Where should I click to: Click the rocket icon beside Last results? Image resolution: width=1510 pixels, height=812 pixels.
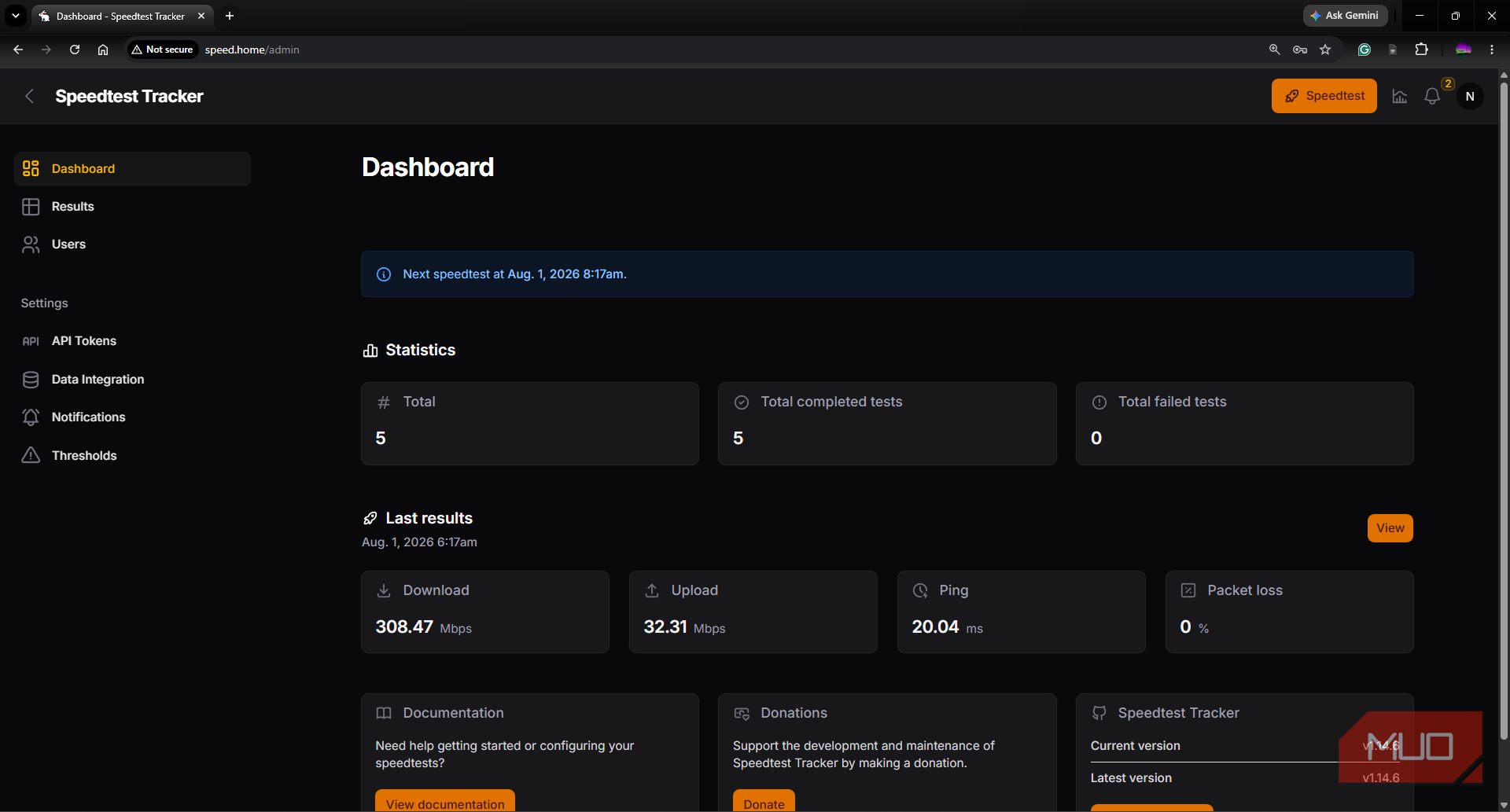click(370, 518)
